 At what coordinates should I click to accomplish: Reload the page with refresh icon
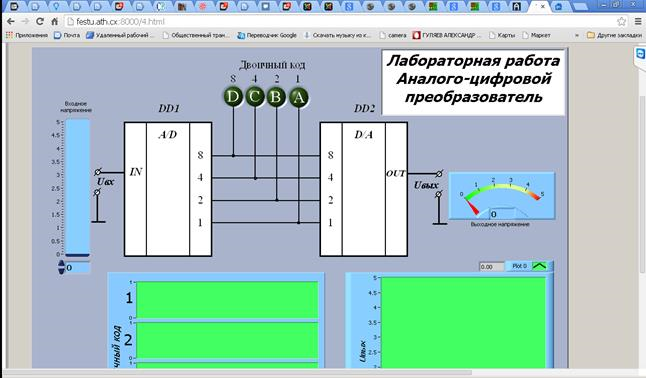(40, 21)
